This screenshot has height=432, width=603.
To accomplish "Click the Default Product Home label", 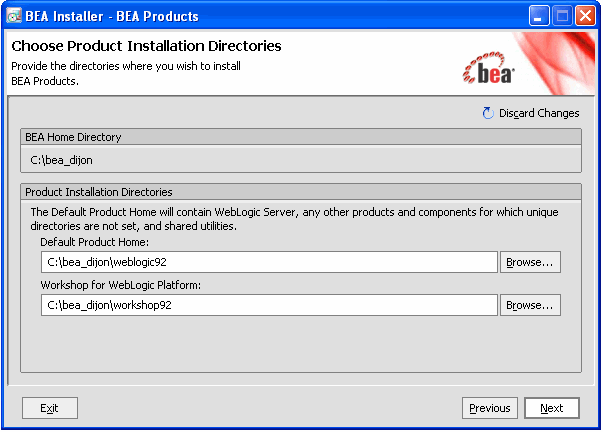I will point(95,242).
